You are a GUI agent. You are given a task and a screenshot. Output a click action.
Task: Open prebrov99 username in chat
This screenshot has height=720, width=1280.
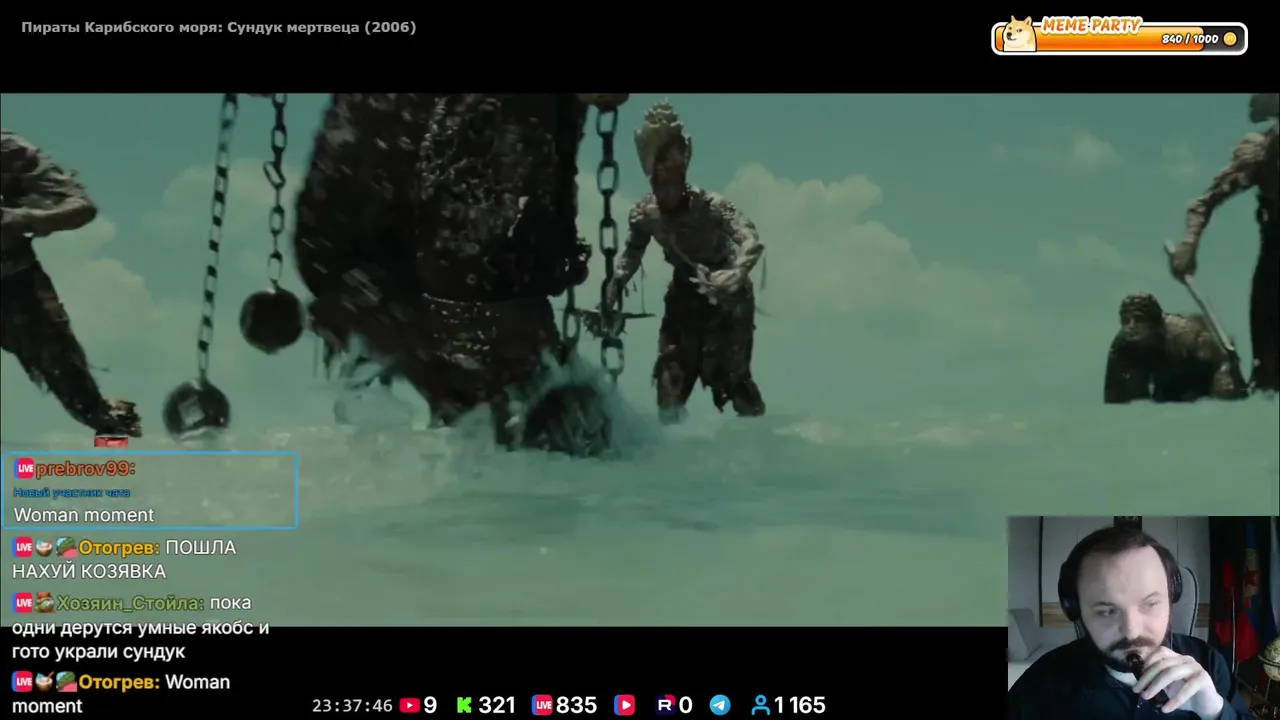(85, 469)
